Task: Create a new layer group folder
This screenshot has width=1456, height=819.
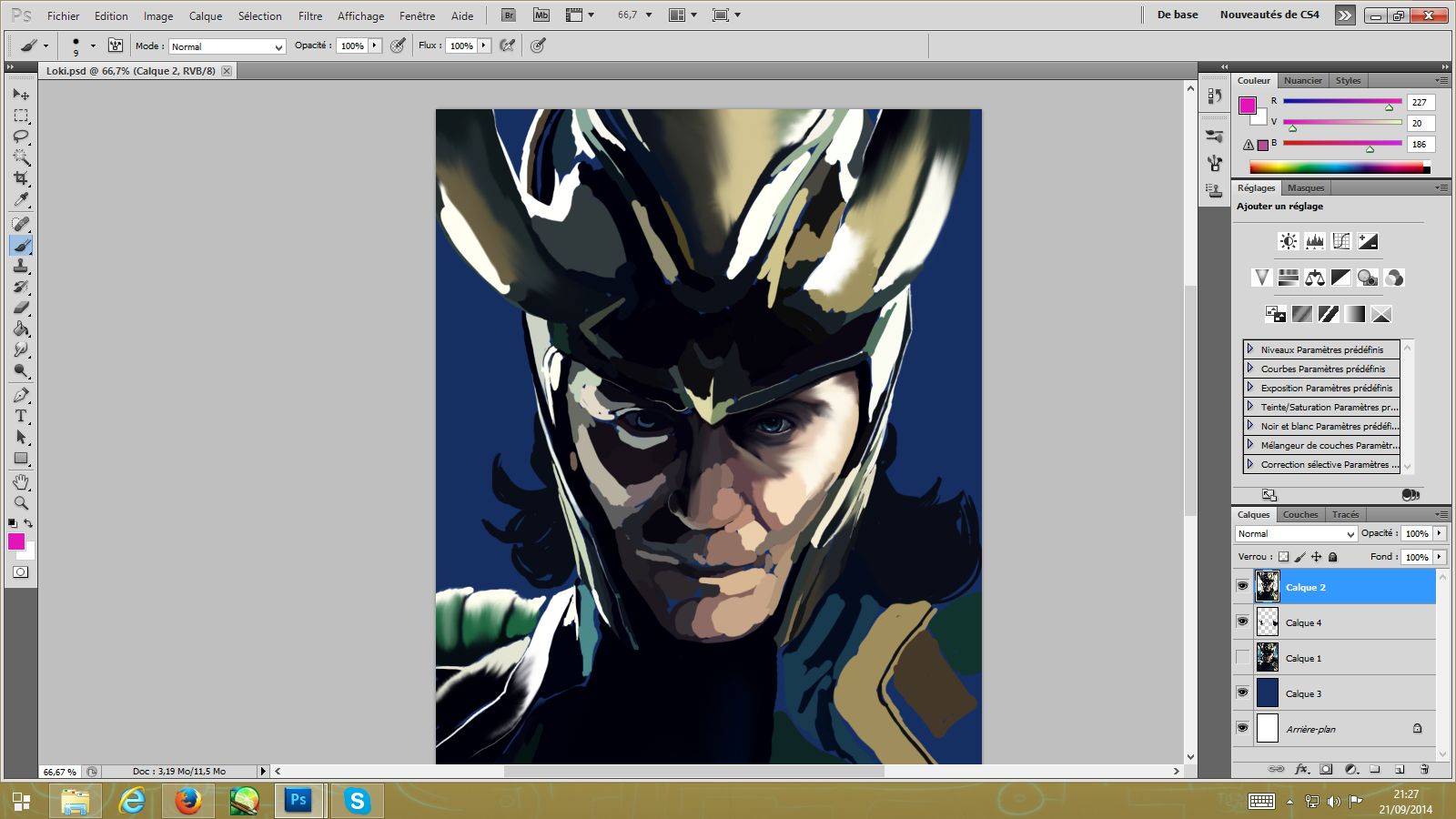Action: pyautogui.click(x=1375, y=769)
